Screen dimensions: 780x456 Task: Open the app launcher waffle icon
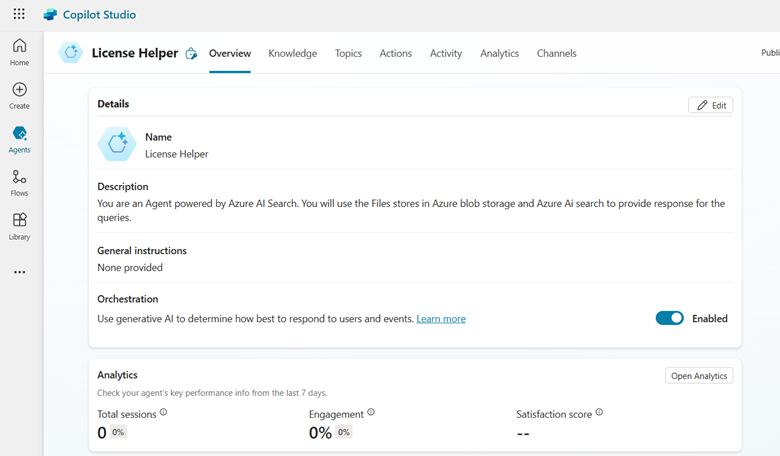click(19, 15)
